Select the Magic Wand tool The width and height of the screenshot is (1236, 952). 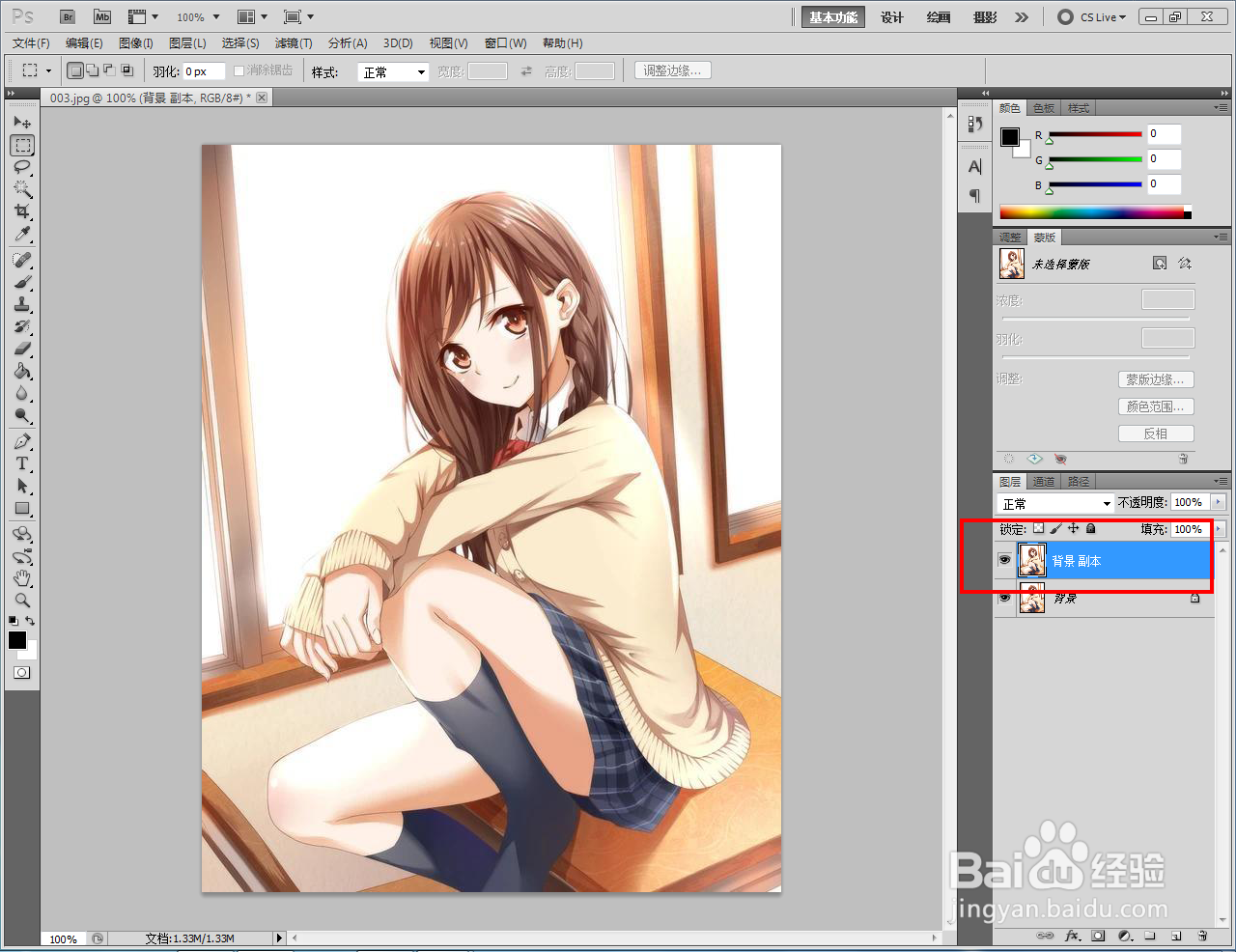[22, 189]
